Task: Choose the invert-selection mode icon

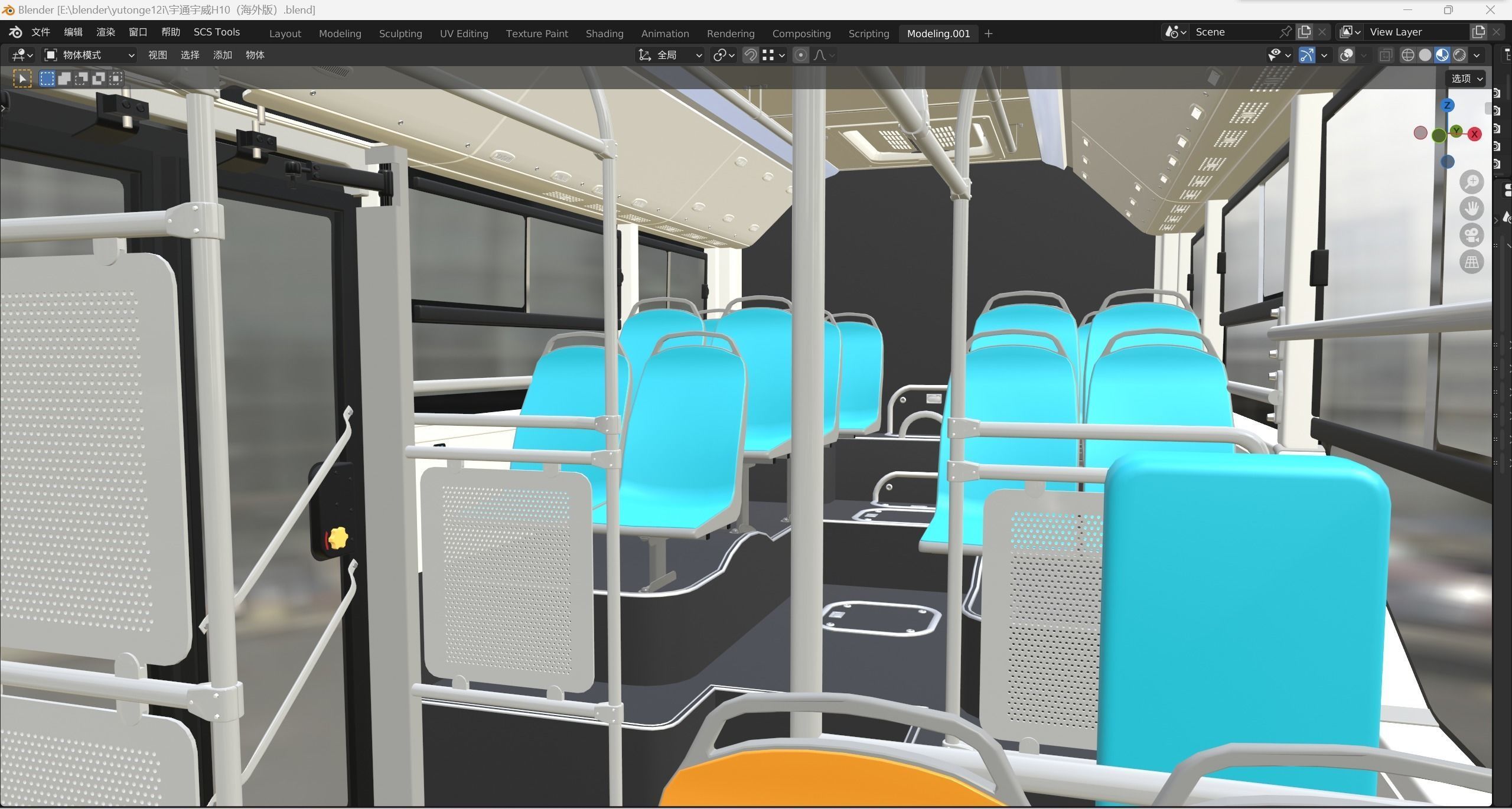Action: pyautogui.click(x=98, y=79)
